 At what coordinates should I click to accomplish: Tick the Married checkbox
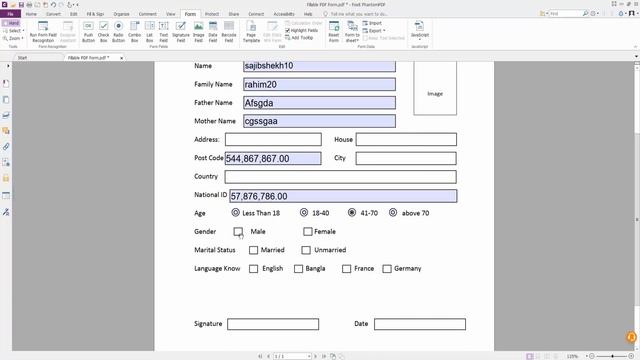253,250
